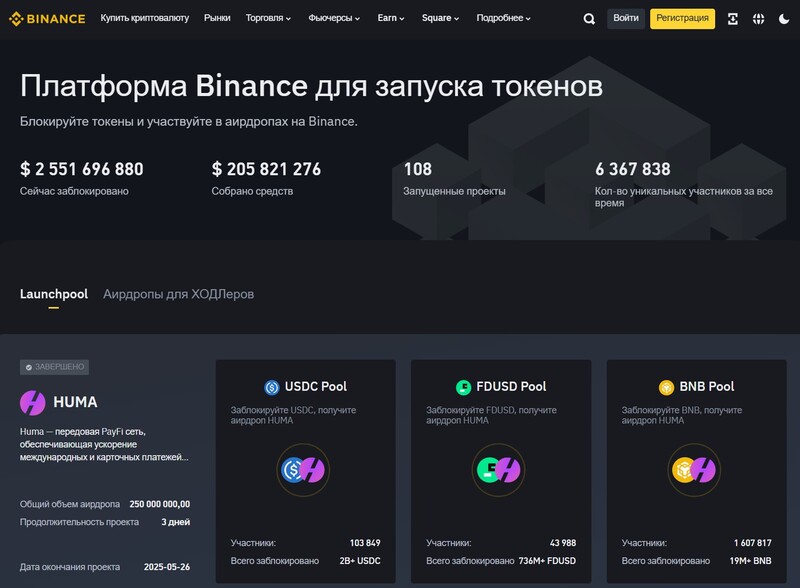Click the Huma PayFi description text
This screenshot has width=800, height=588.
(104, 445)
